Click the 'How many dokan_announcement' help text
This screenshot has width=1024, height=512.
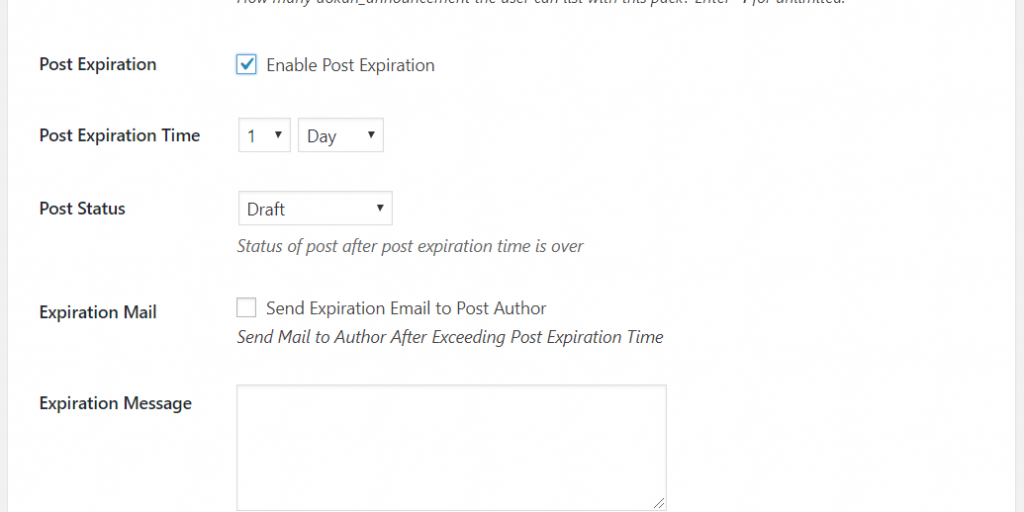click(540, 3)
